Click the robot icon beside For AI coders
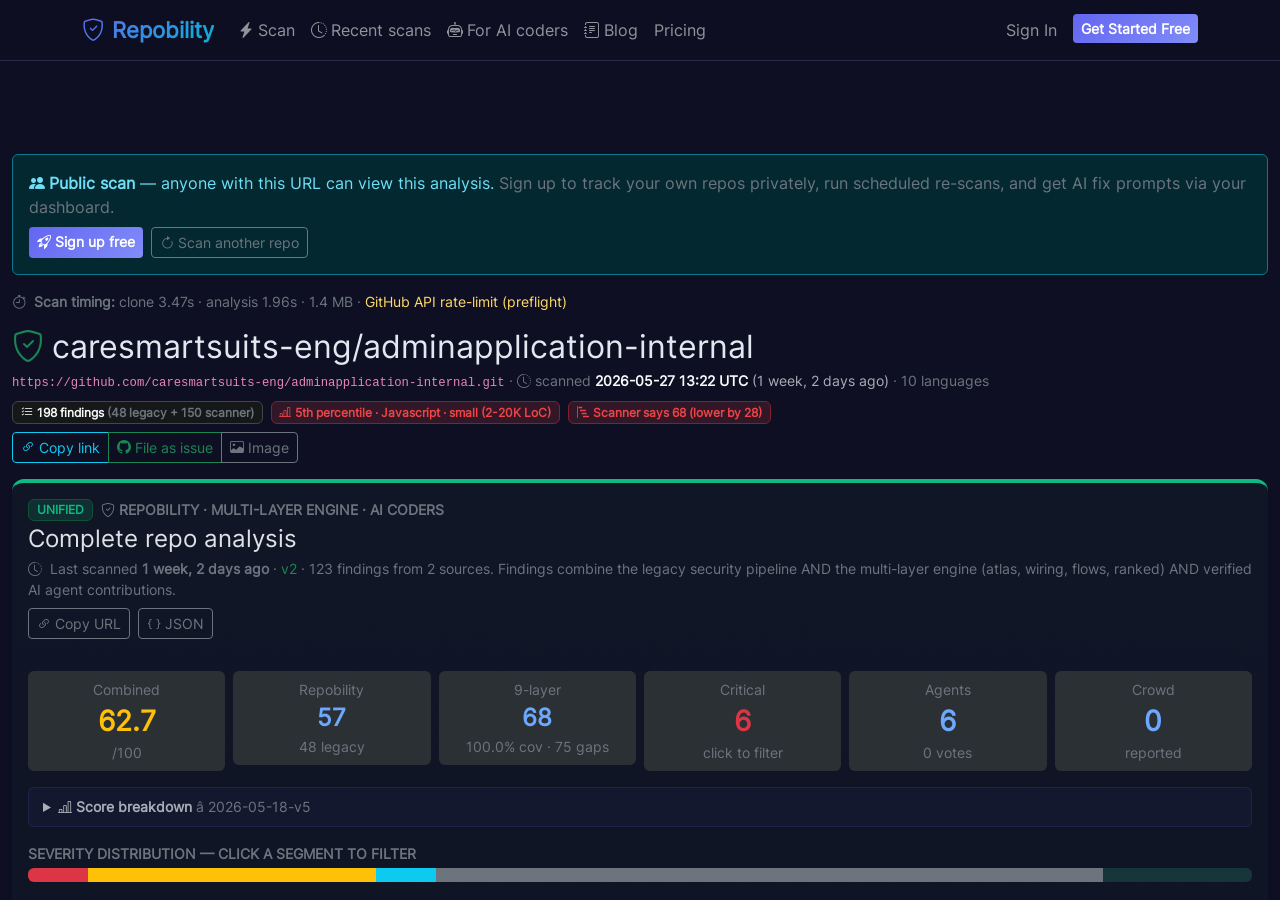The height and width of the screenshot is (900, 1280). click(x=455, y=30)
